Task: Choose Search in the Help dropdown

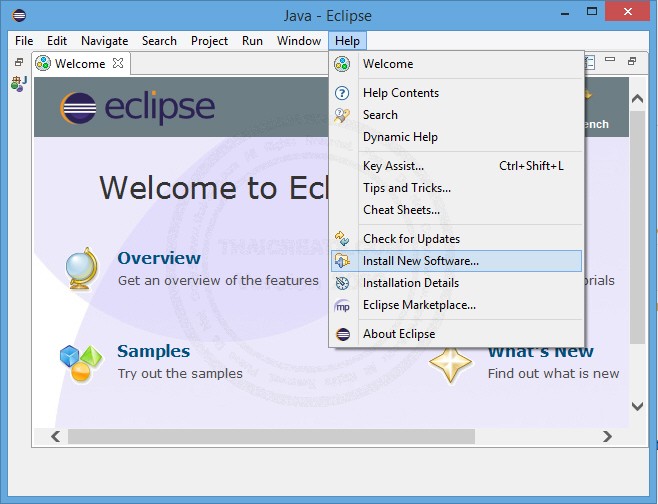Action: coord(456,115)
